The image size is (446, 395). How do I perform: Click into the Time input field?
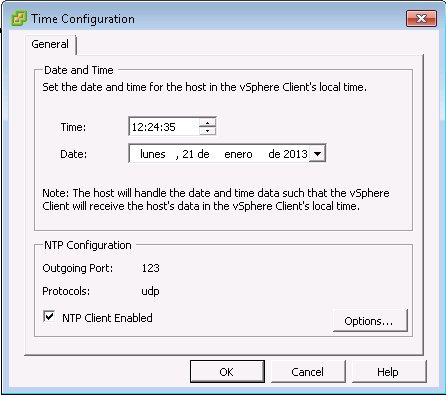tap(164, 127)
